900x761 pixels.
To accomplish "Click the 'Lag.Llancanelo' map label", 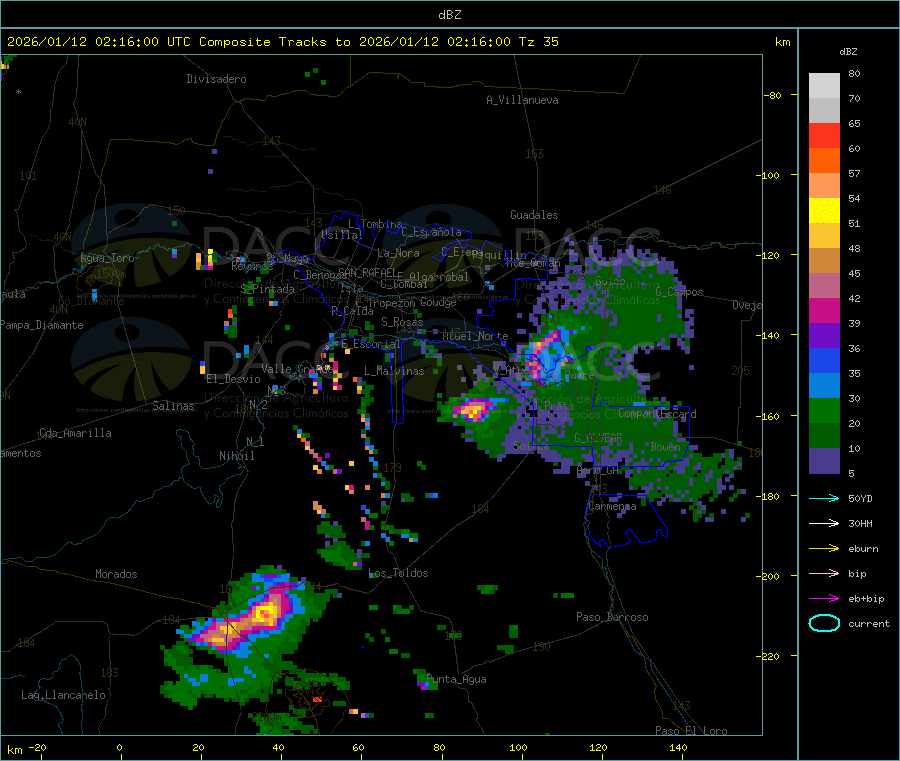I will click(x=63, y=695).
